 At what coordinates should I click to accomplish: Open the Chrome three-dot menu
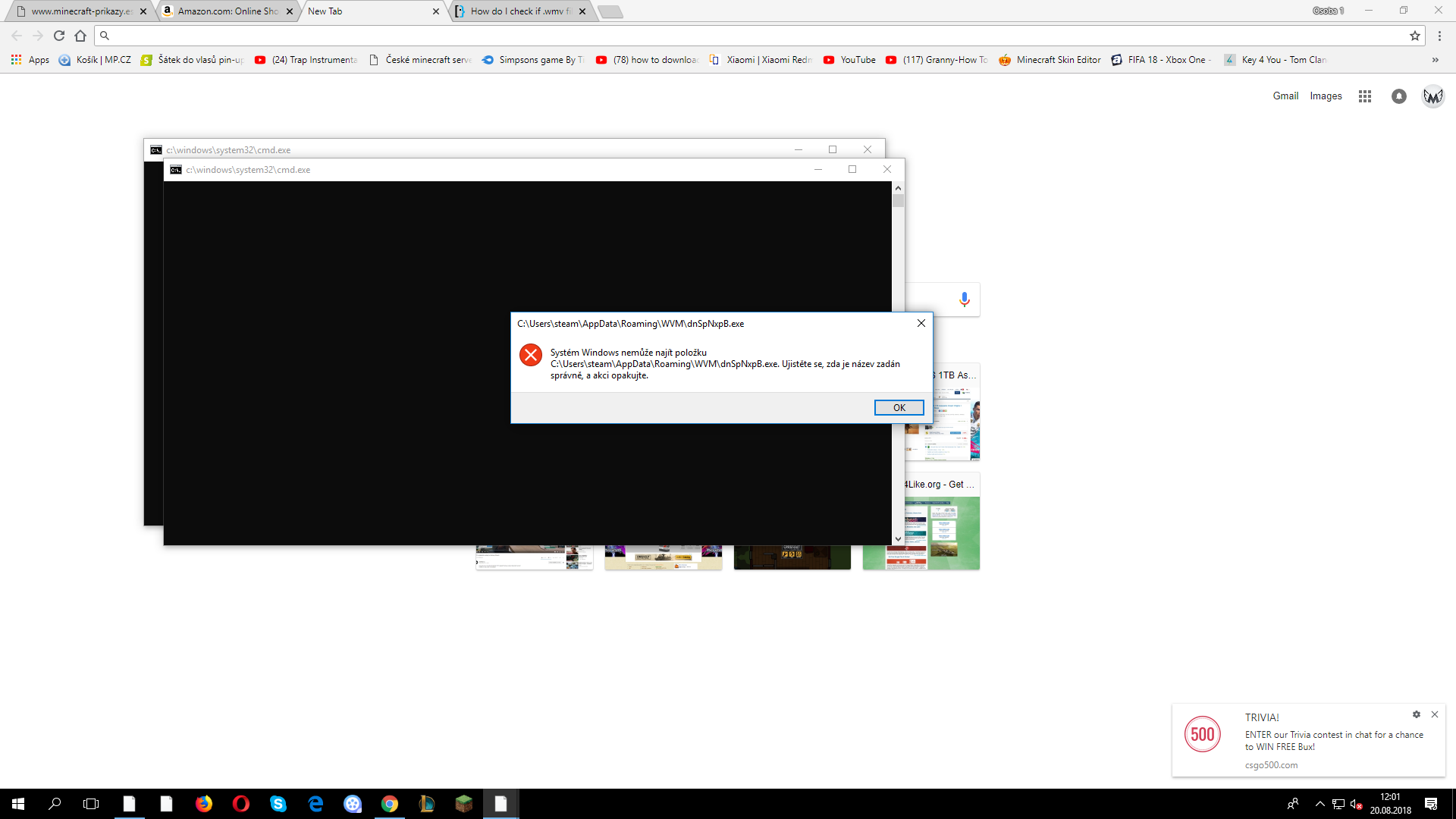1439,36
